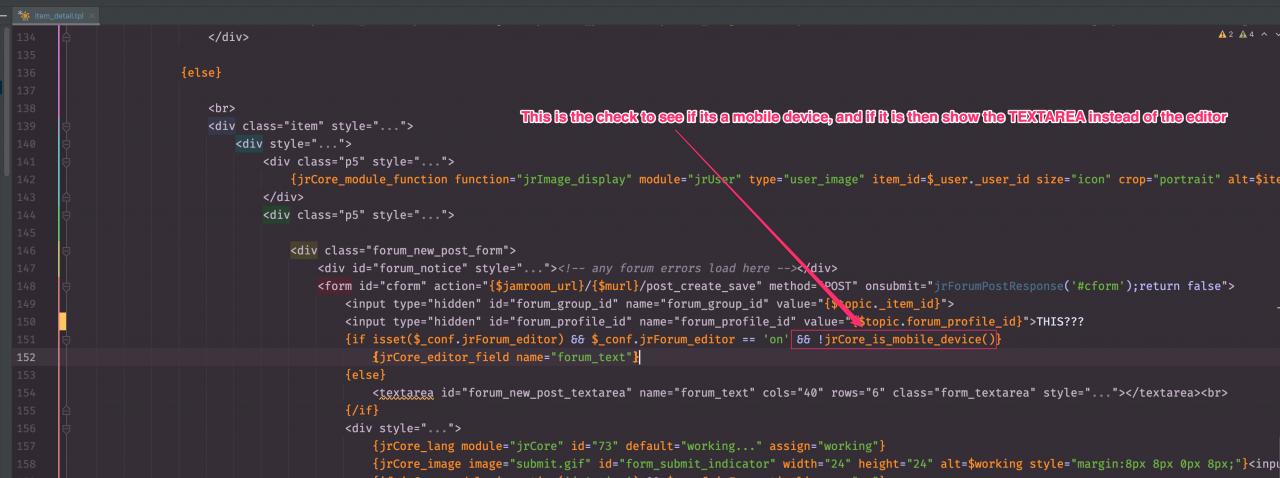1280x478 pixels.
Task: Click the {else} tag on line 136
Action: coord(201,73)
